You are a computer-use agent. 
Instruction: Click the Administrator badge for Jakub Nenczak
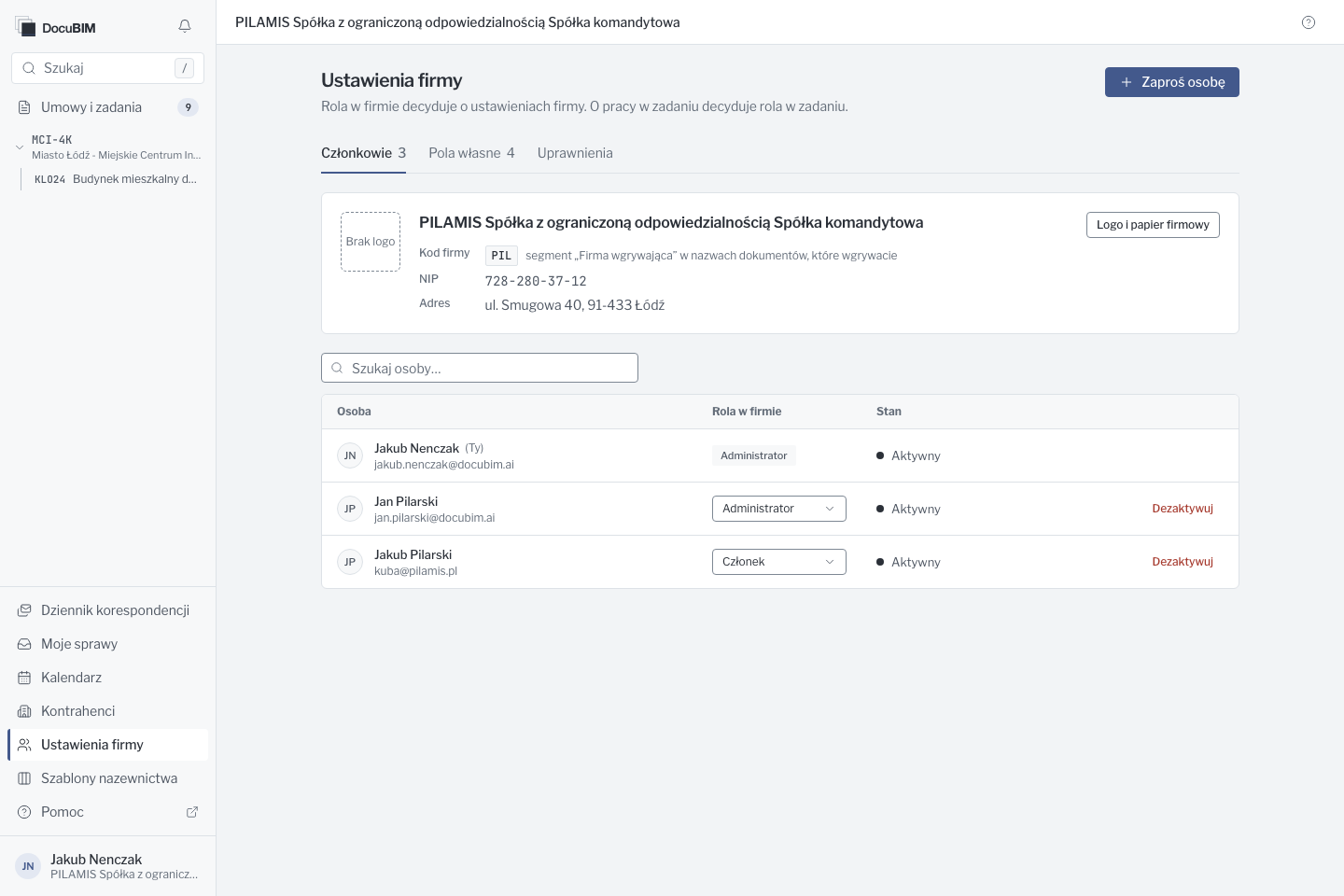pyautogui.click(x=754, y=455)
